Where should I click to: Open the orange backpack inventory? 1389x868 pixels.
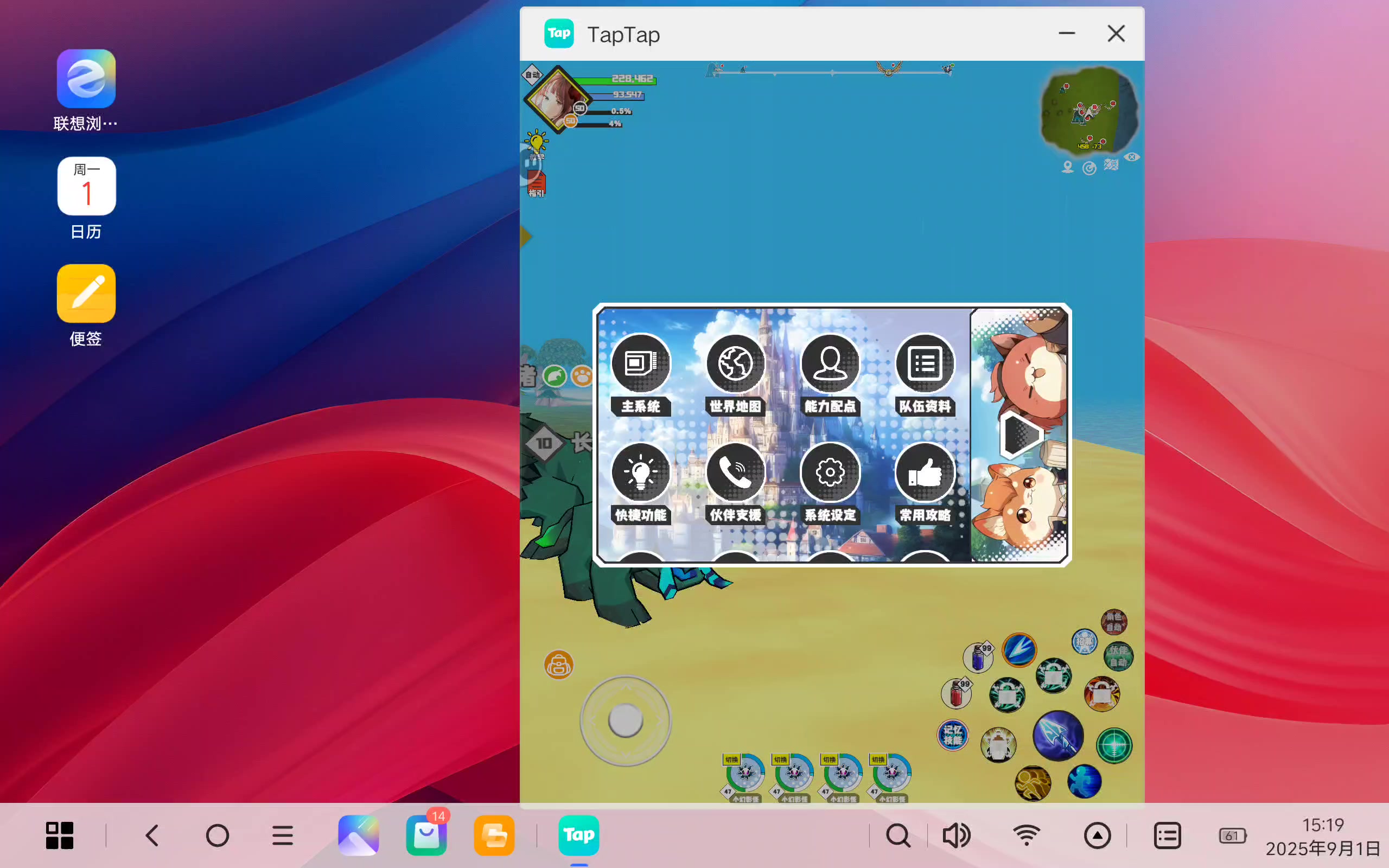tap(558, 665)
